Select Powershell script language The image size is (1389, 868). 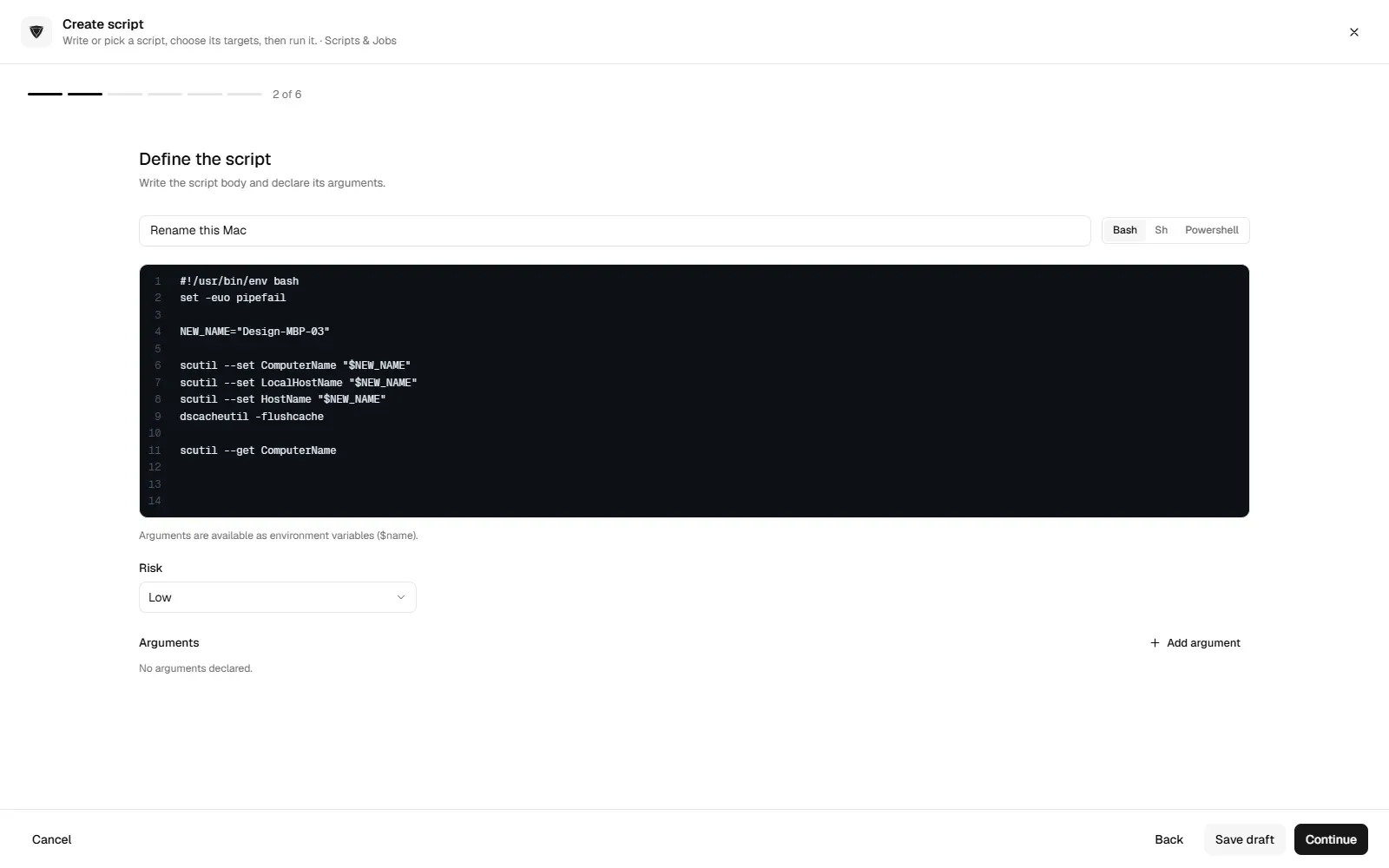[1211, 230]
